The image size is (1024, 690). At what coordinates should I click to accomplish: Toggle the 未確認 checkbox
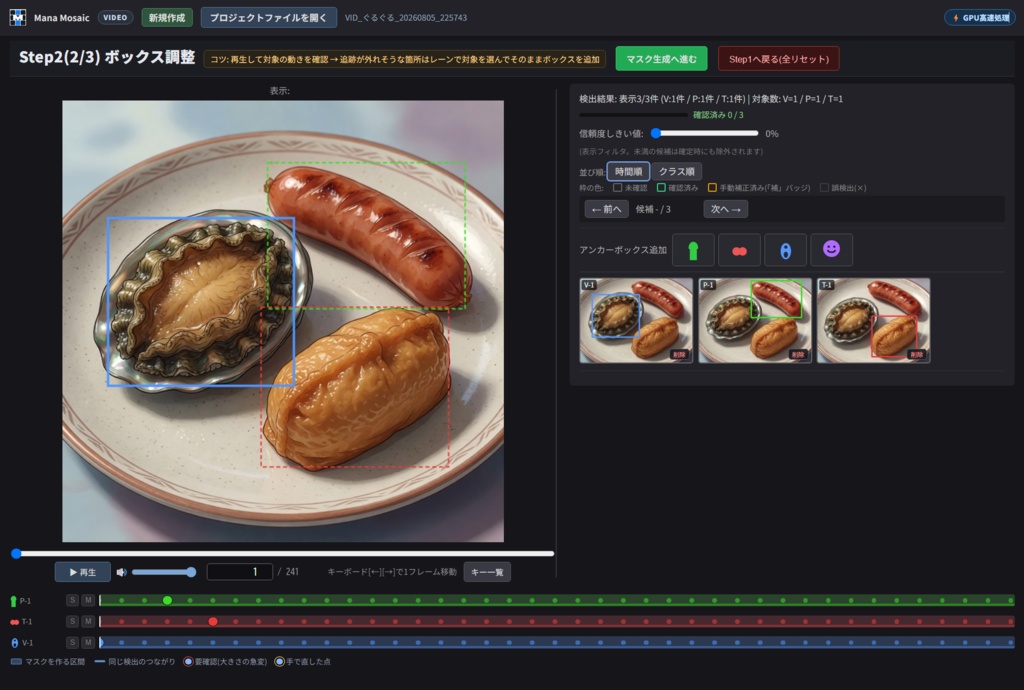pos(617,187)
